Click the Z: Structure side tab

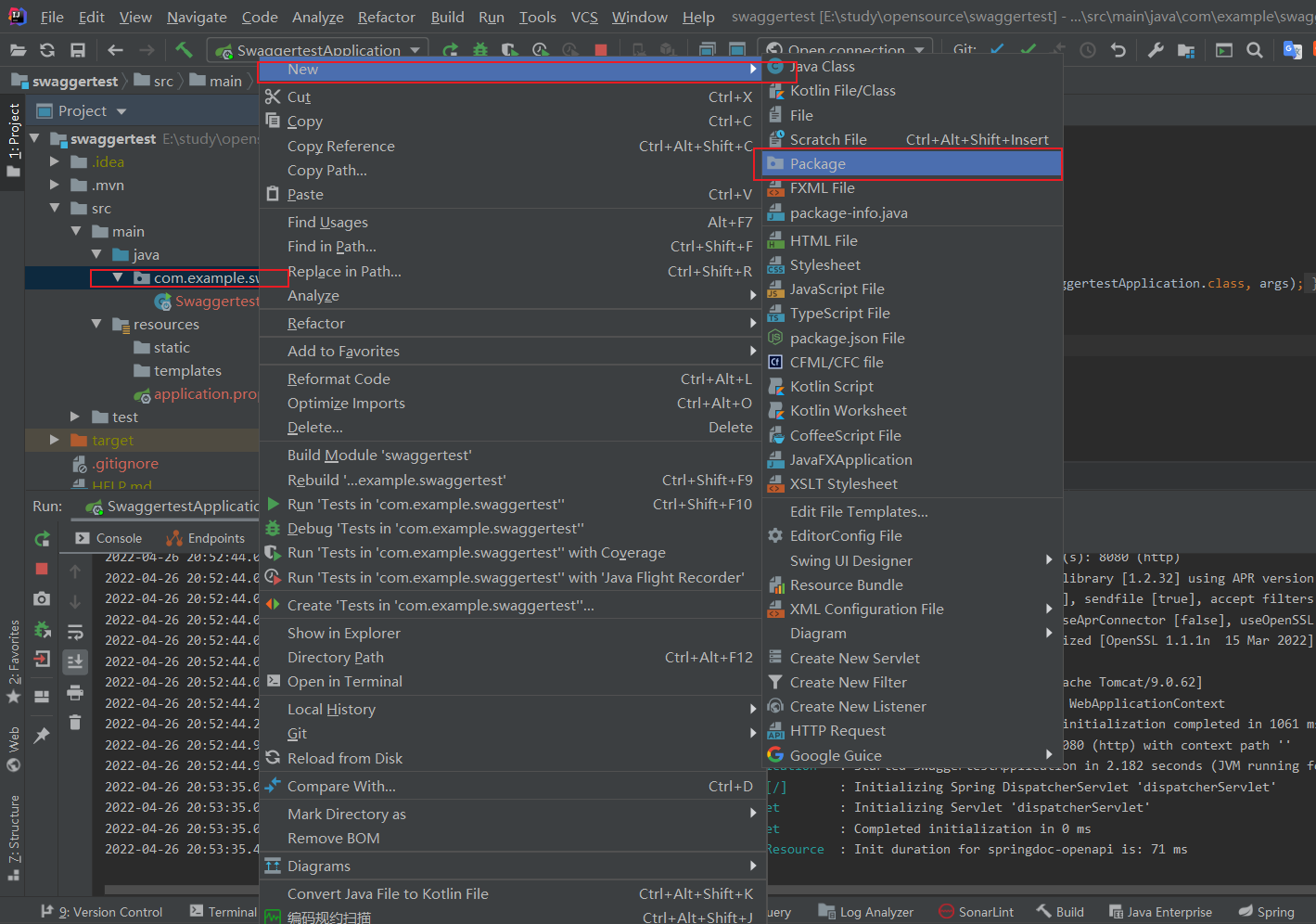[x=13, y=838]
